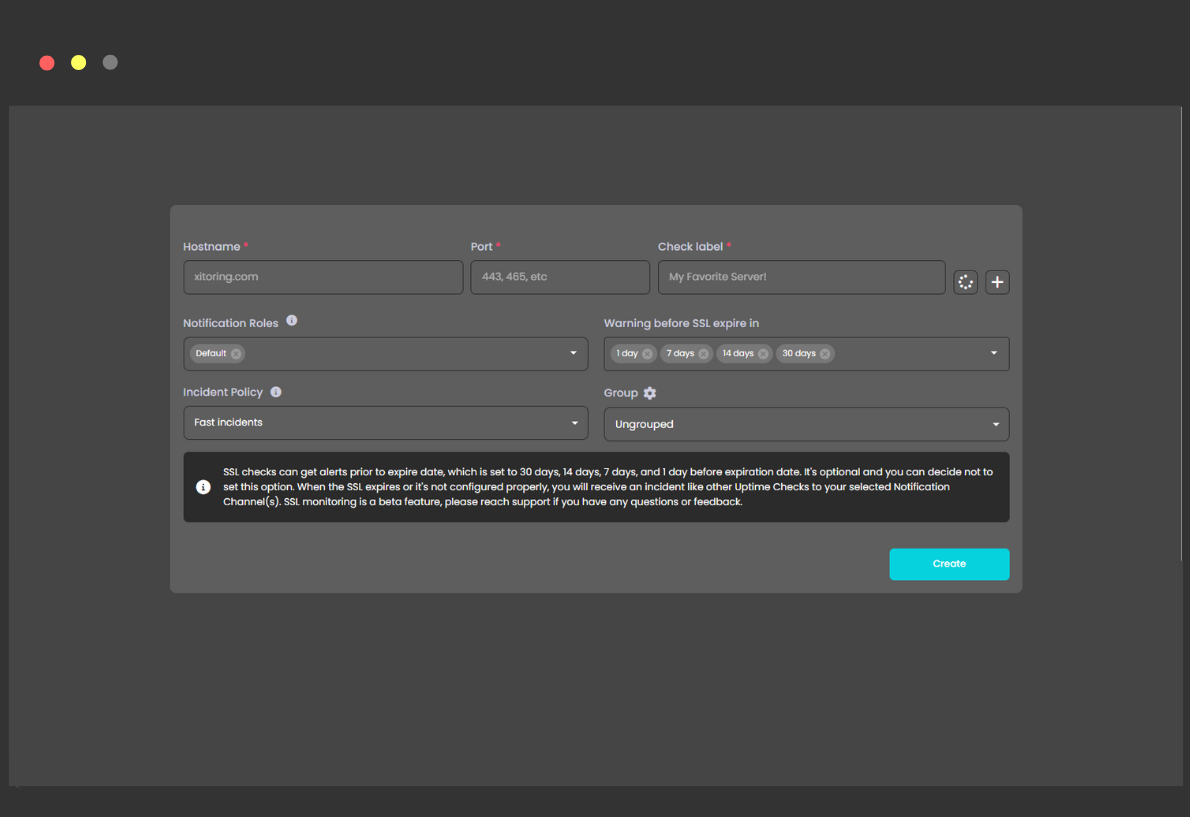Remove the 7 days warning chip

(704, 354)
